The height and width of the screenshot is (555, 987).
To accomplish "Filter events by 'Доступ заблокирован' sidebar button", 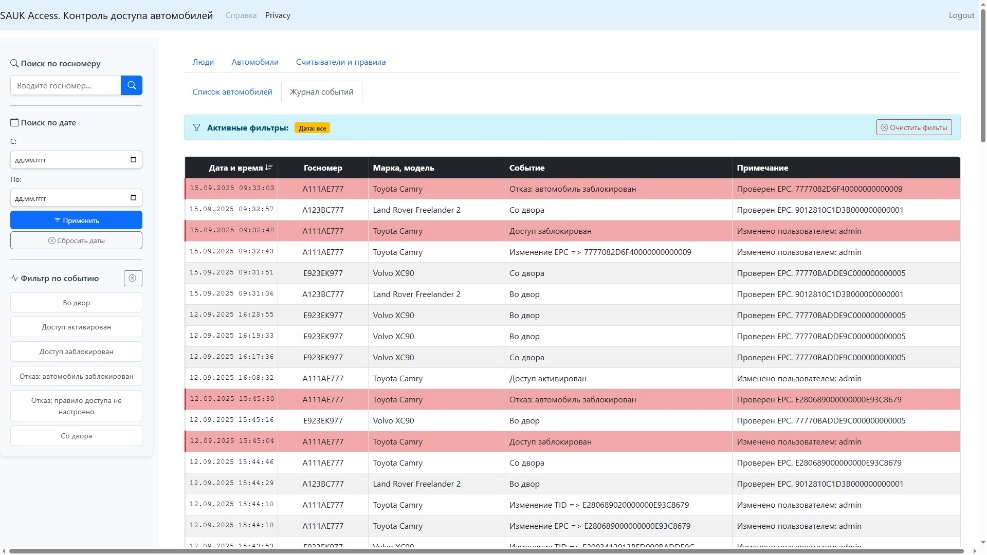I will click(x=76, y=352).
